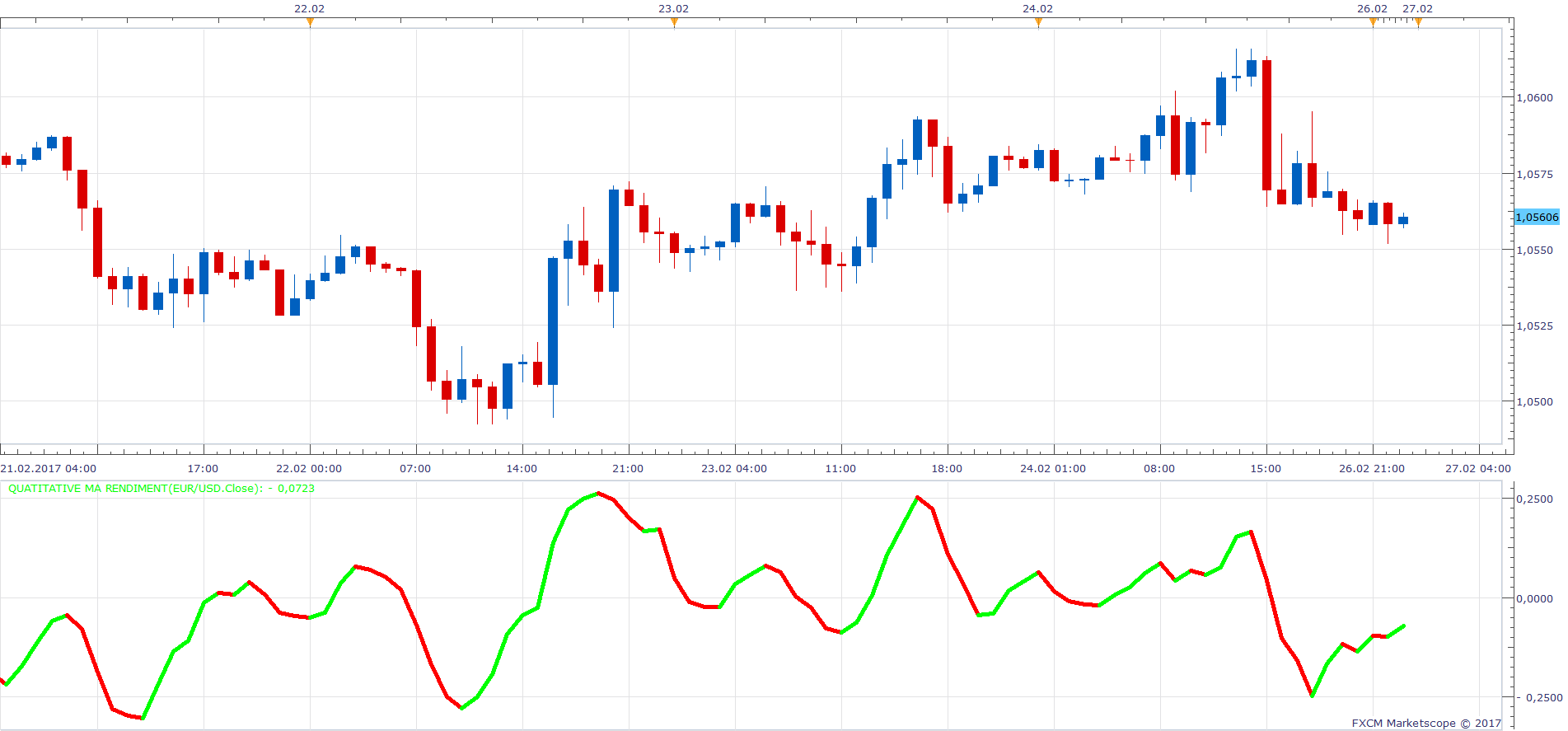Click the orange day marker under 26.02

pos(1373,22)
